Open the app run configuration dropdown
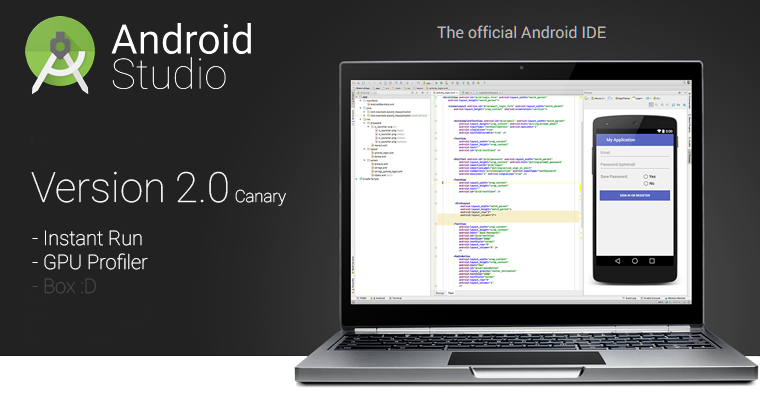Screen dimensions: 760x394 point(427,83)
